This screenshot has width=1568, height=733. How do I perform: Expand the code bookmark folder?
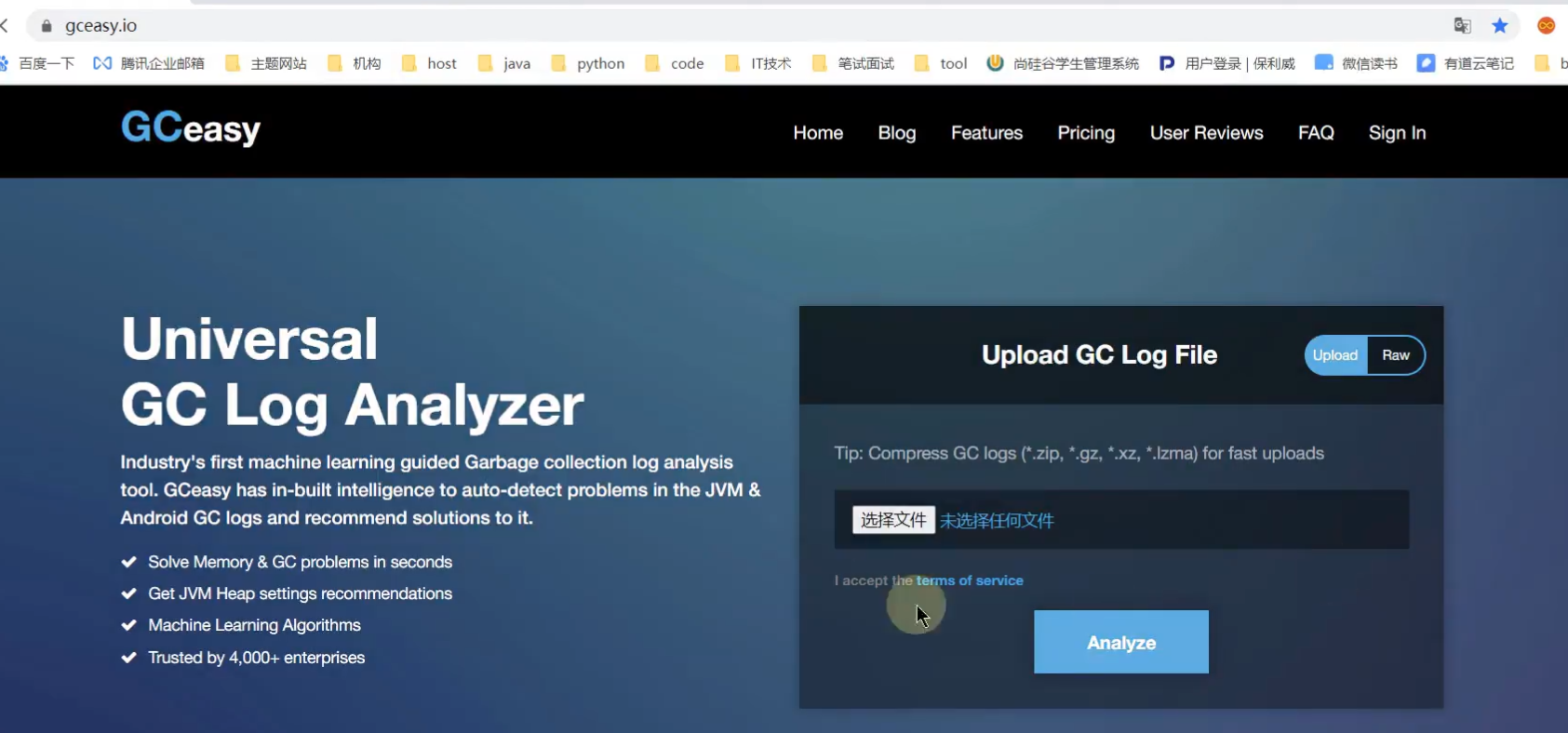click(675, 63)
